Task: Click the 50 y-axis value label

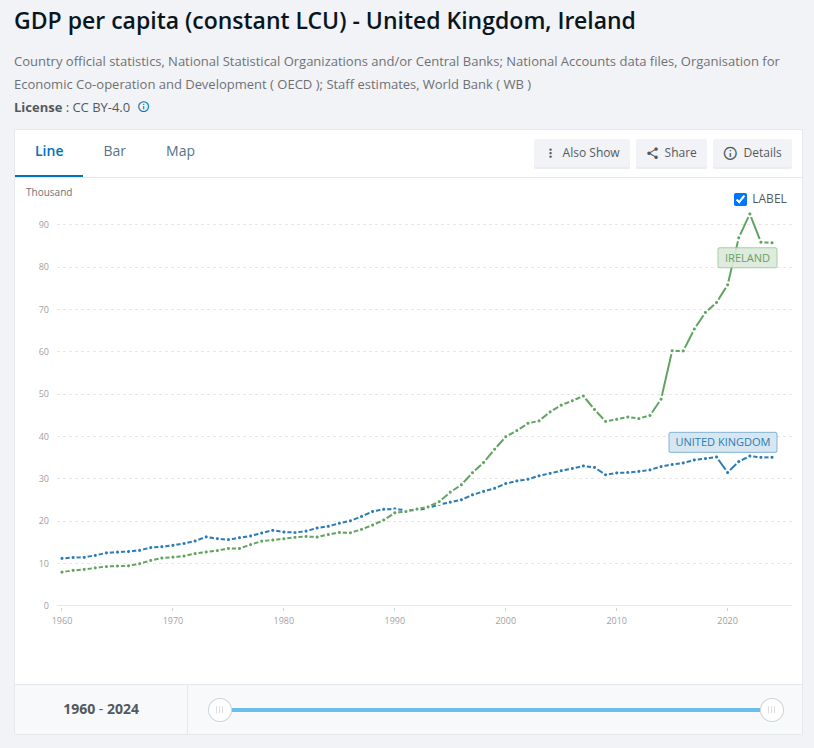Action: pyautogui.click(x=44, y=394)
